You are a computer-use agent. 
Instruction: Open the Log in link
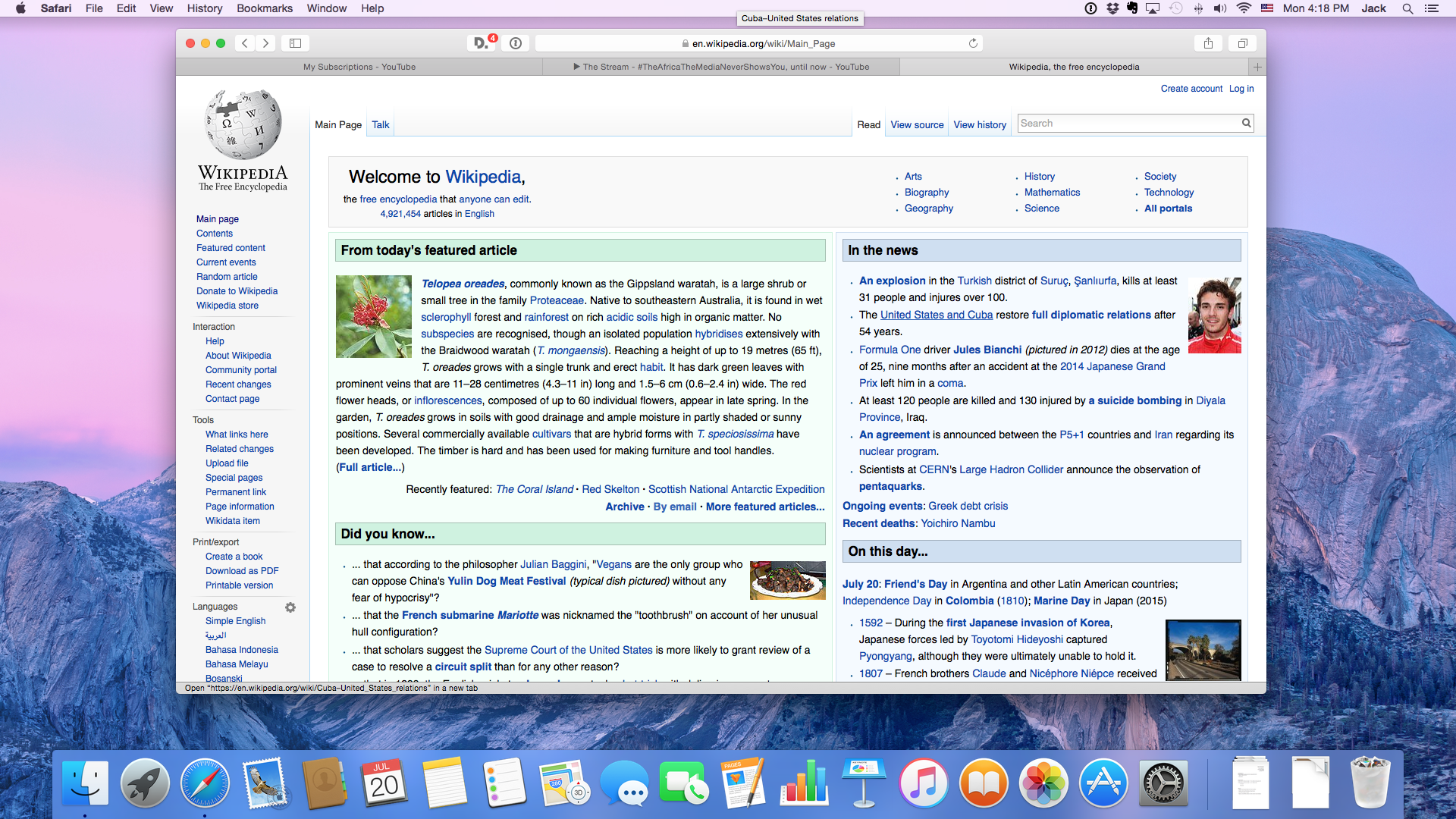coord(1241,89)
